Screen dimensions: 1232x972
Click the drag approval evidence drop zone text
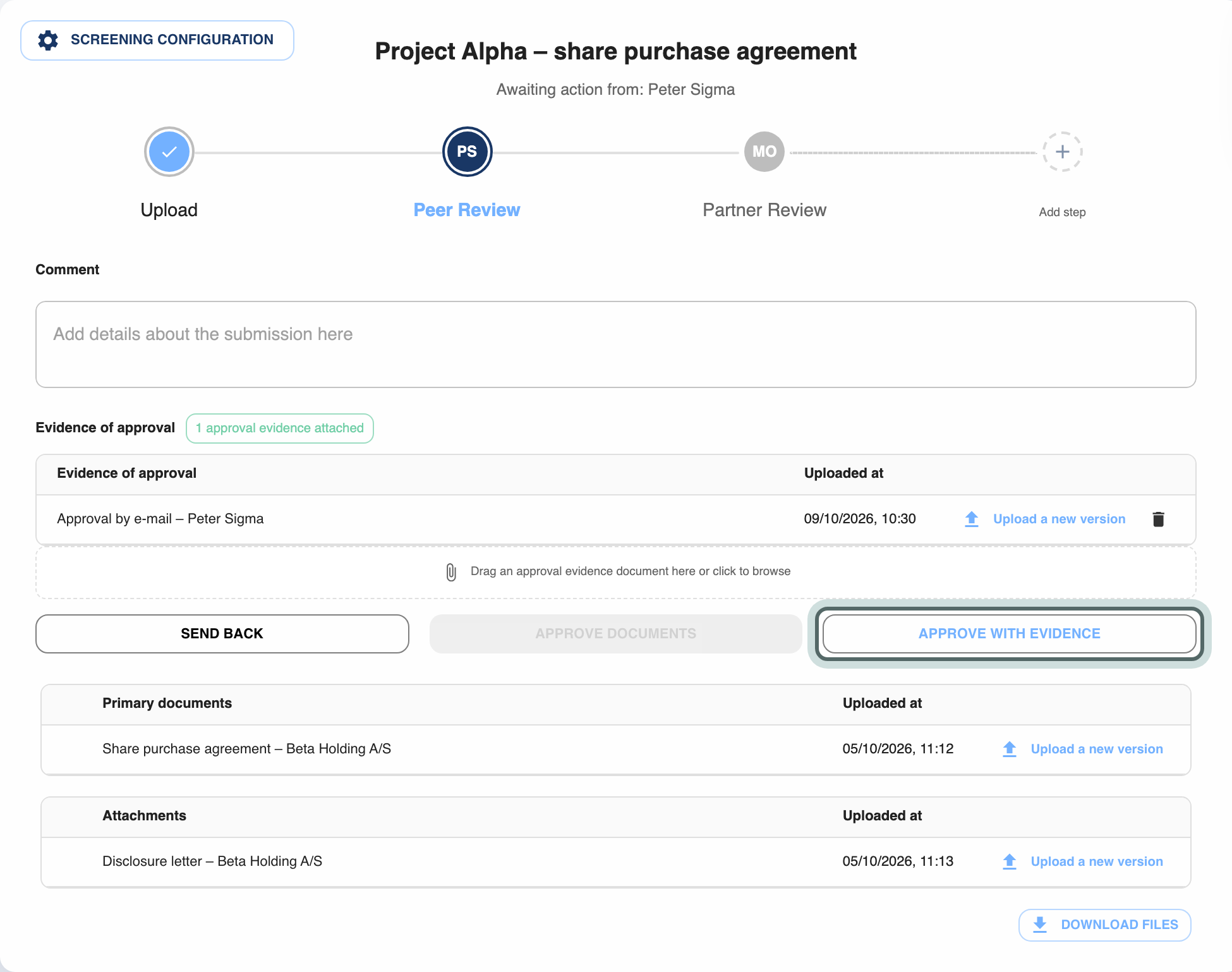pos(631,571)
